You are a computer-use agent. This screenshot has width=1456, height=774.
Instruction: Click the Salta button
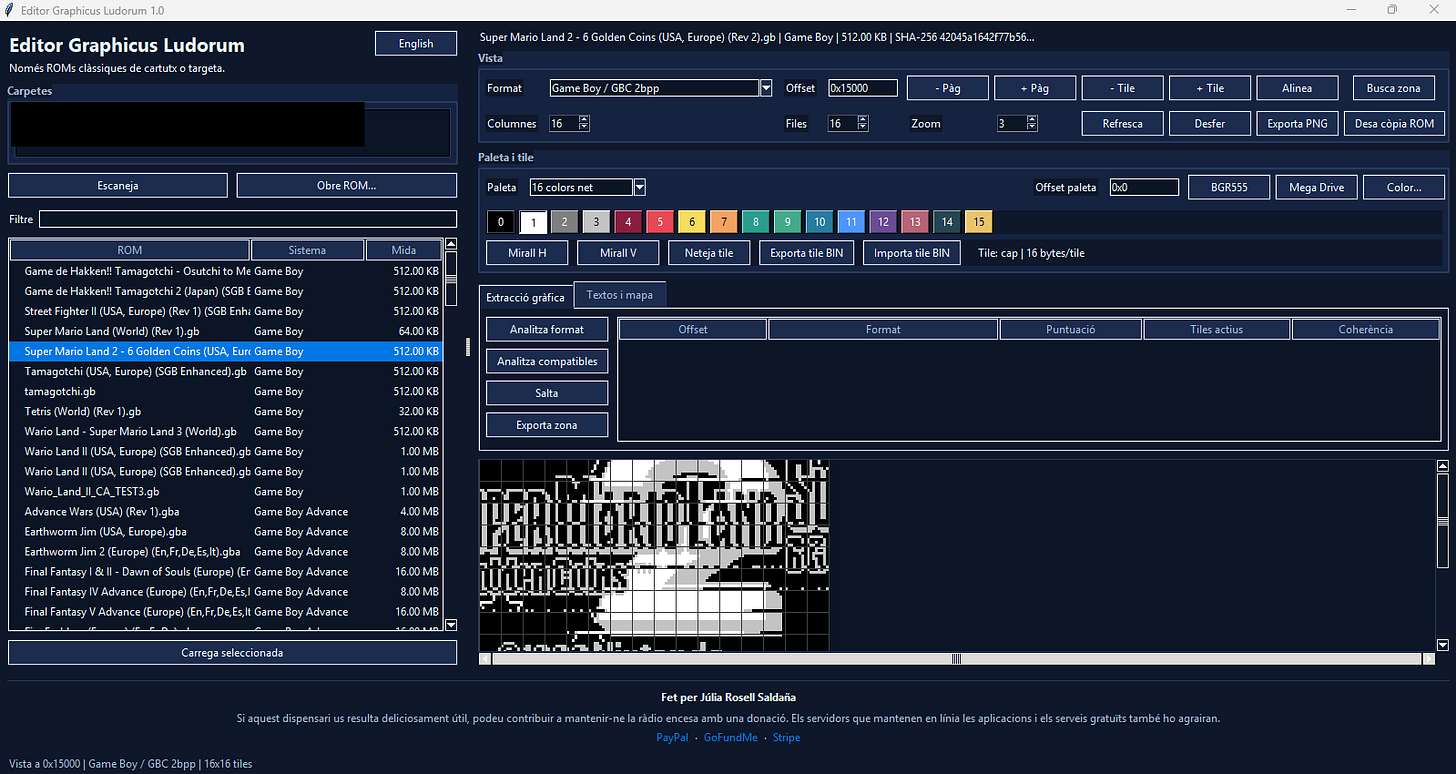tap(547, 393)
